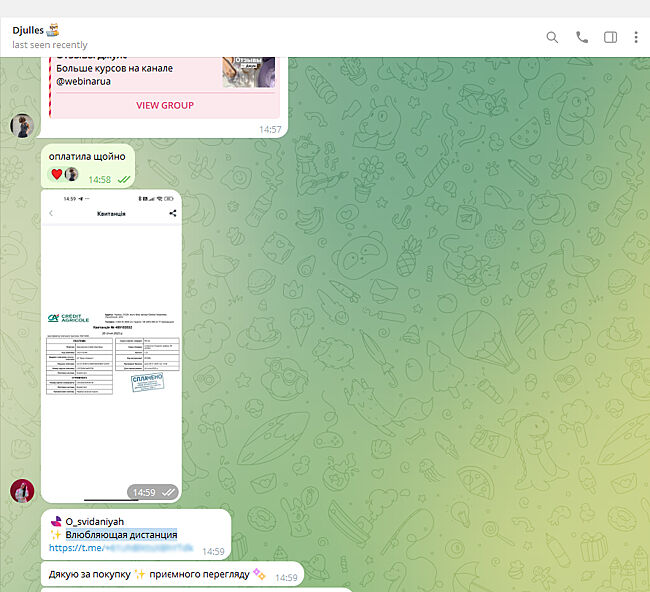Click the O_svidaniyah purple logo icon
Screen dimensions: 650x592
(x=56, y=521)
